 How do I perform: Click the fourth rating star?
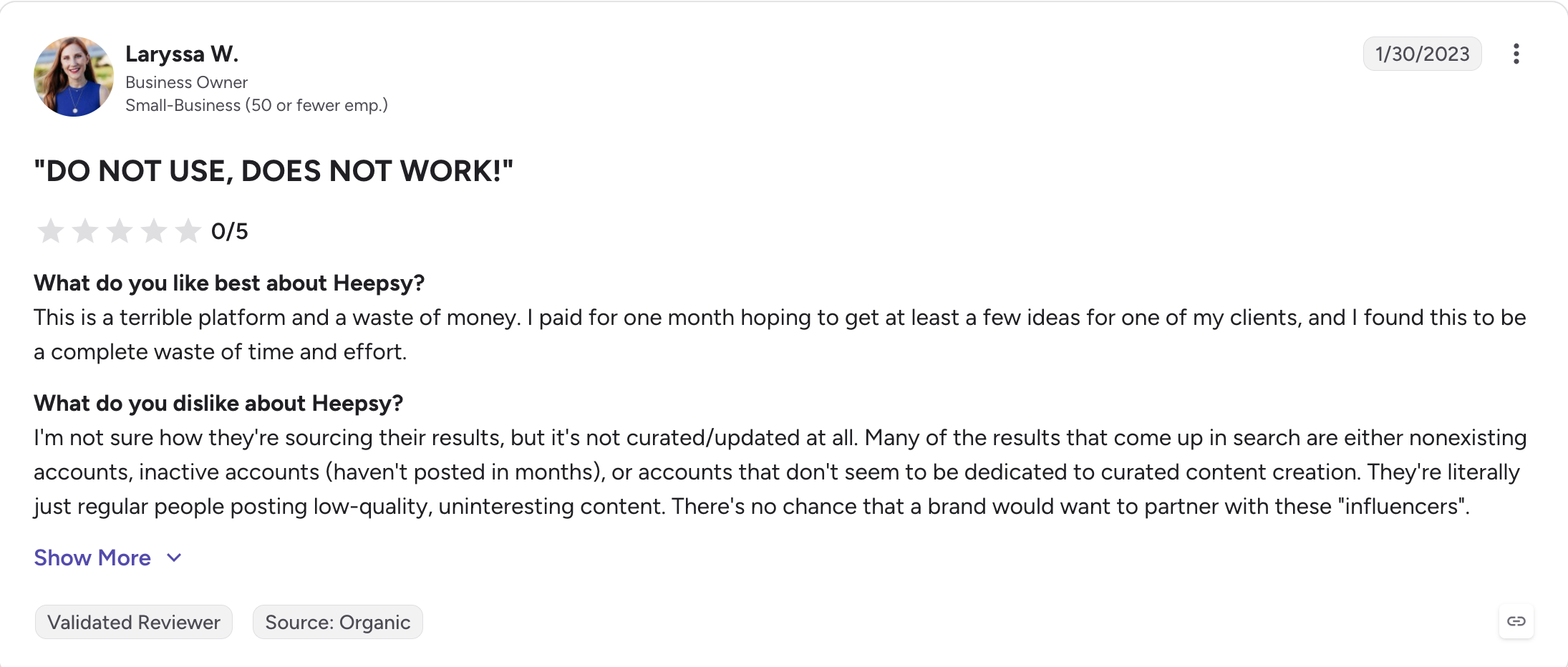[x=154, y=230]
